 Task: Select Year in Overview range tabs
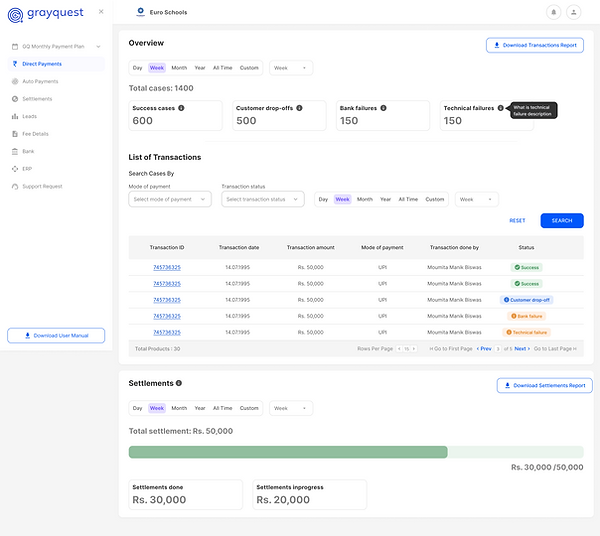click(x=200, y=68)
